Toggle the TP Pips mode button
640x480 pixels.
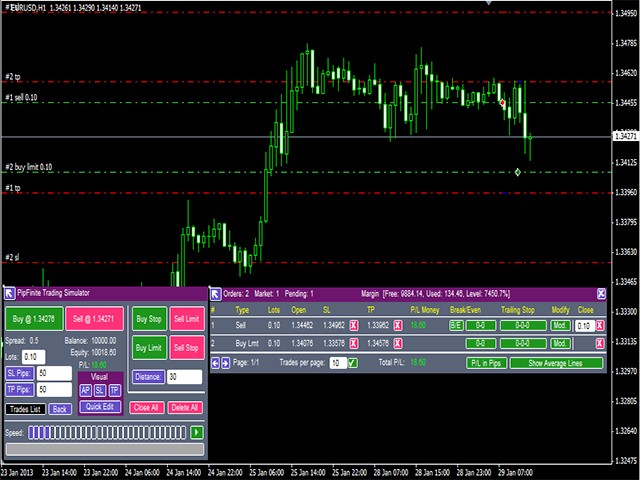coord(20,389)
